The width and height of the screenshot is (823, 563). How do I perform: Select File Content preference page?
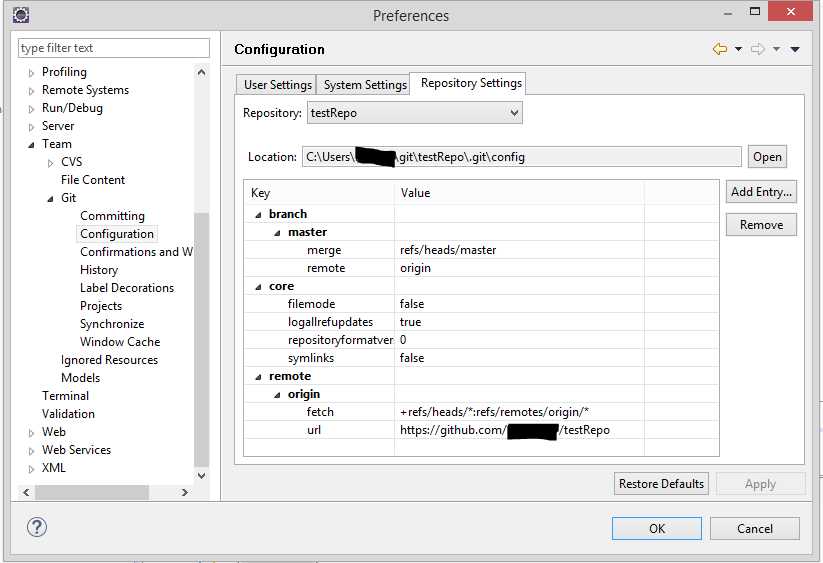(x=93, y=180)
